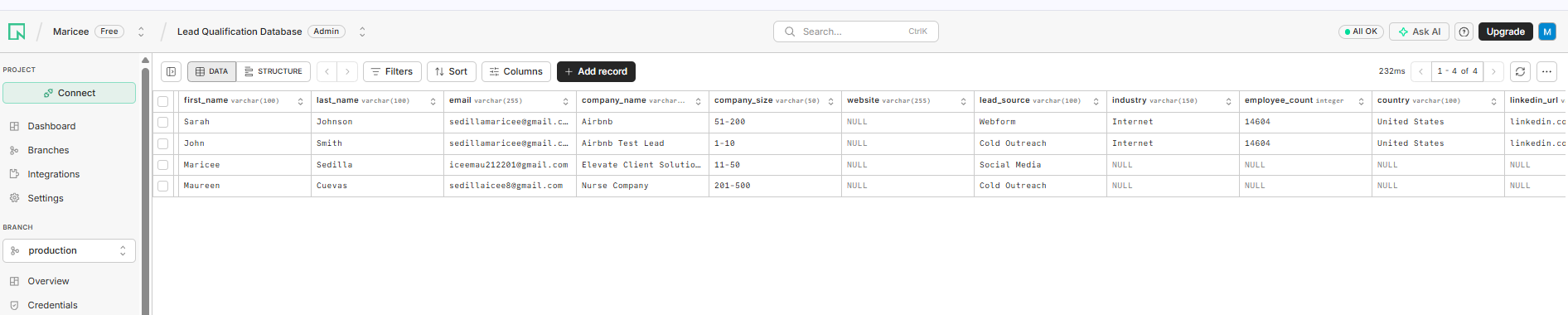Sort by company_size column arrows

click(830, 101)
